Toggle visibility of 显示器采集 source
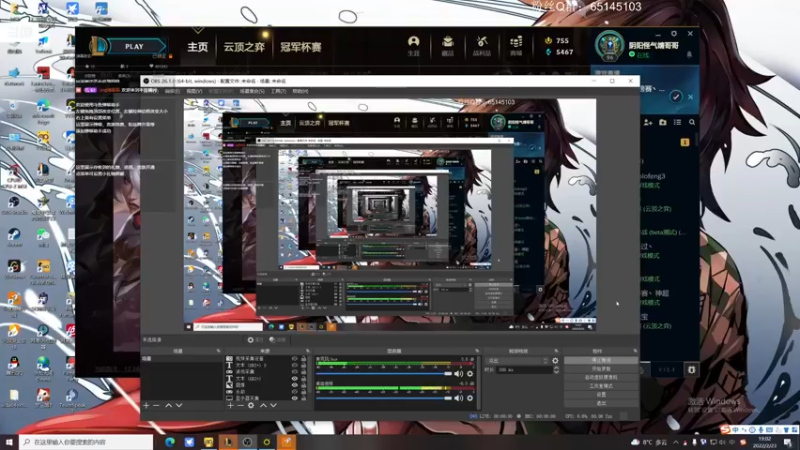800x450 pixels. point(294,398)
